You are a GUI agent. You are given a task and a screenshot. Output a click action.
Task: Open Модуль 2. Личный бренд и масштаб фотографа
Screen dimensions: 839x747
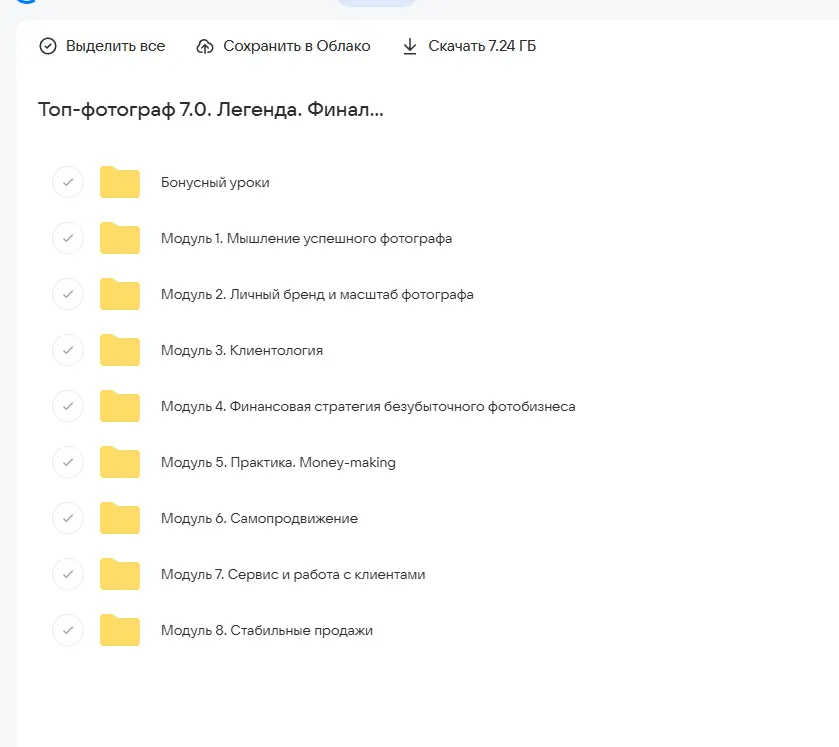click(317, 295)
